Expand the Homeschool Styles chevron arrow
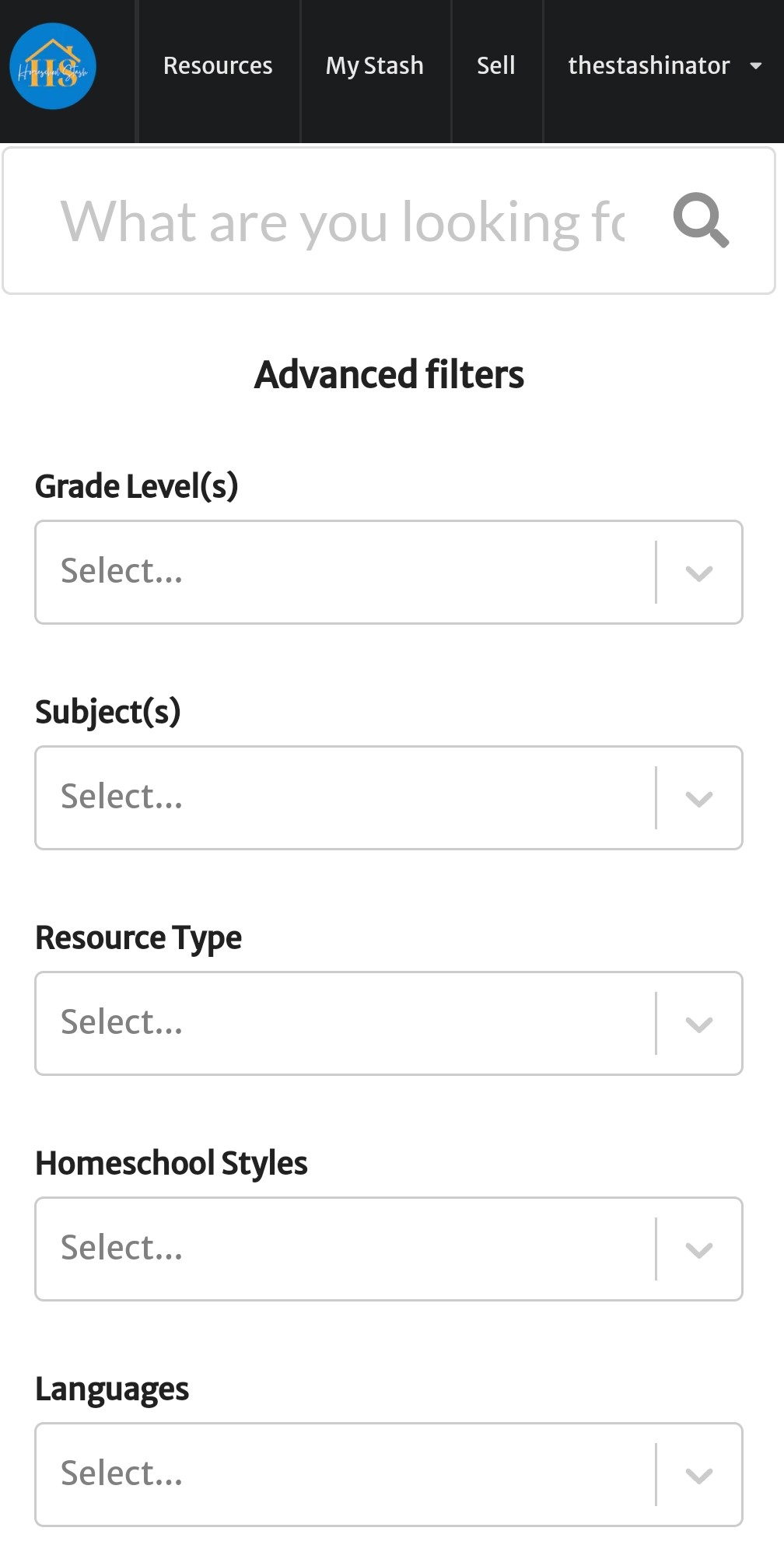784x1552 pixels. click(699, 1250)
